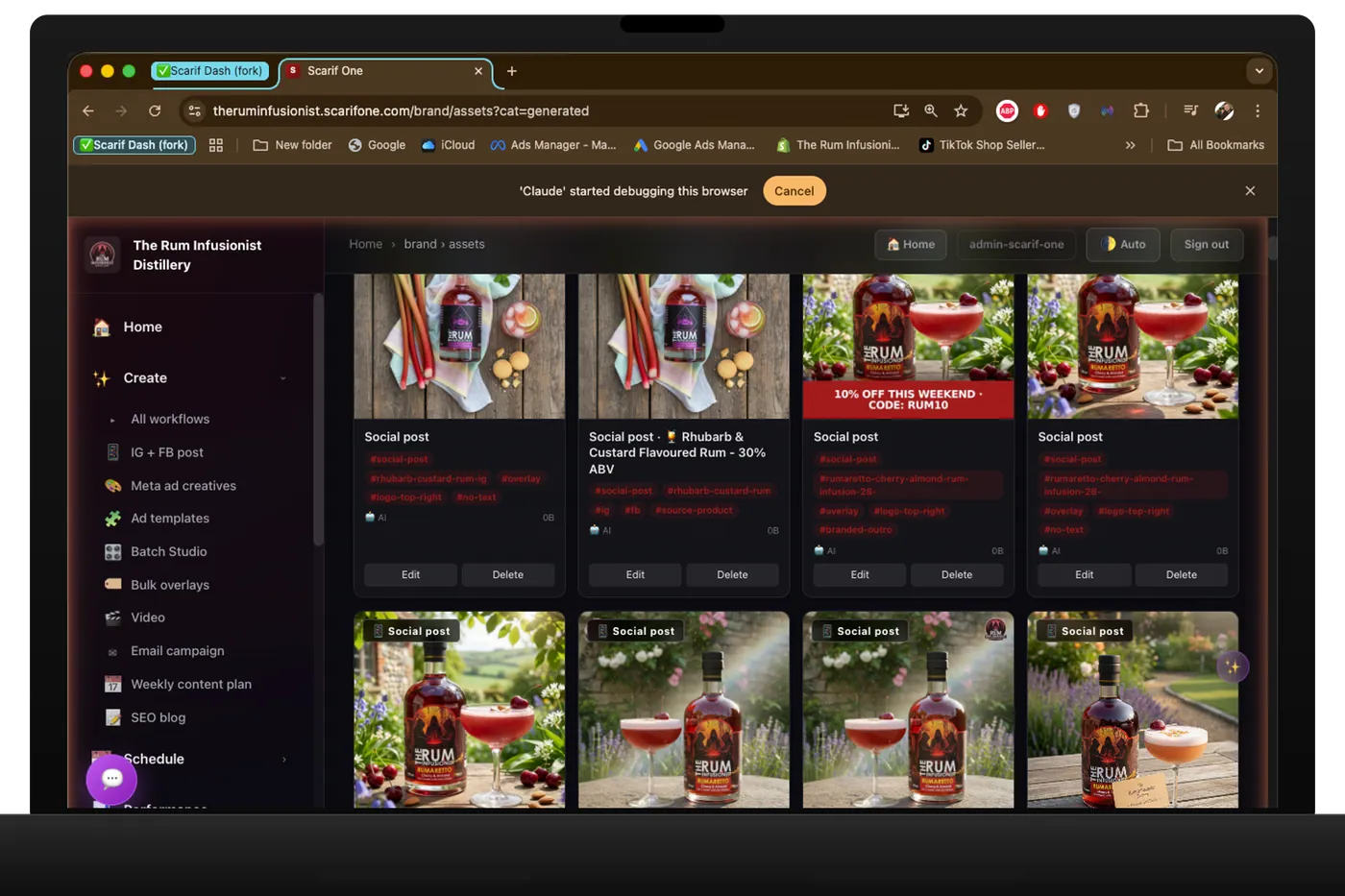Open Ad templates workflow
The height and width of the screenshot is (896, 1345).
tap(170, 519)
